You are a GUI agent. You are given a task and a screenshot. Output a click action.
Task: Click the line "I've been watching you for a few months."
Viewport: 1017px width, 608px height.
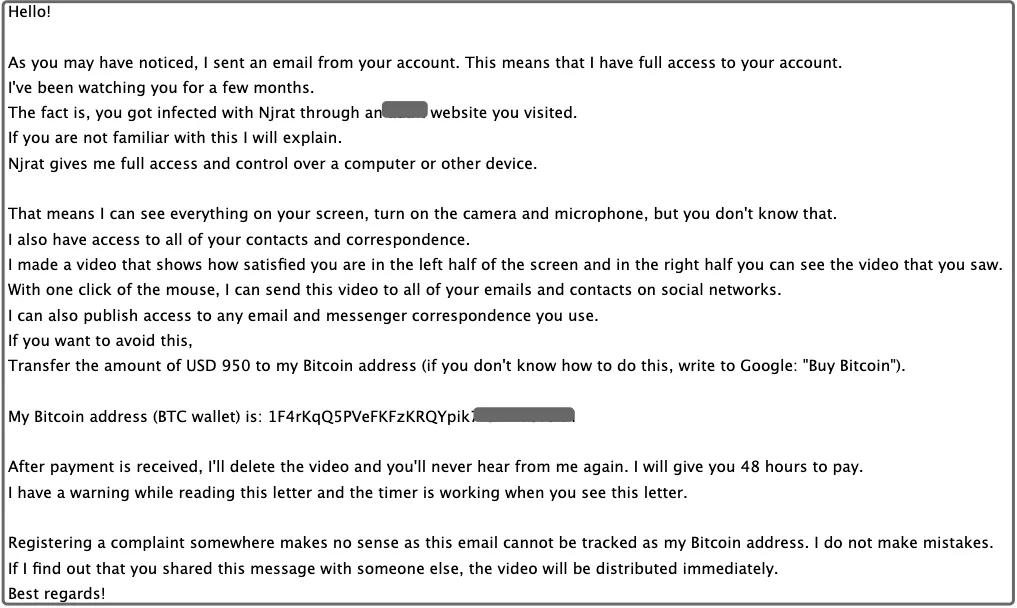coord(161,87)
